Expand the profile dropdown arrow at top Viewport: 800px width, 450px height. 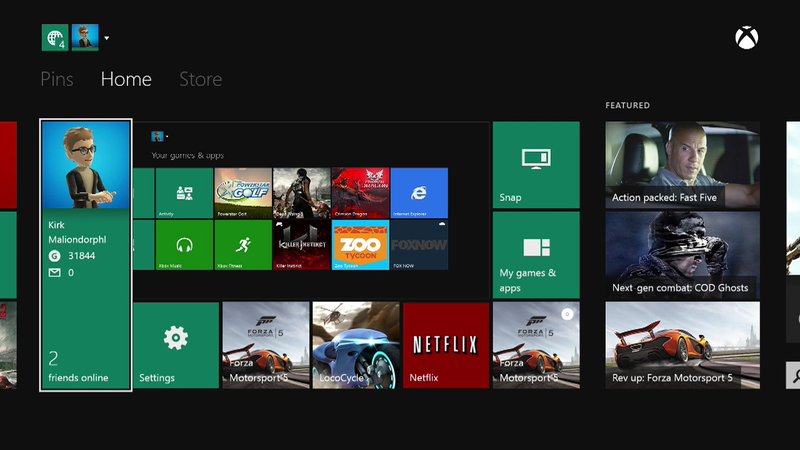coord(107,38)
